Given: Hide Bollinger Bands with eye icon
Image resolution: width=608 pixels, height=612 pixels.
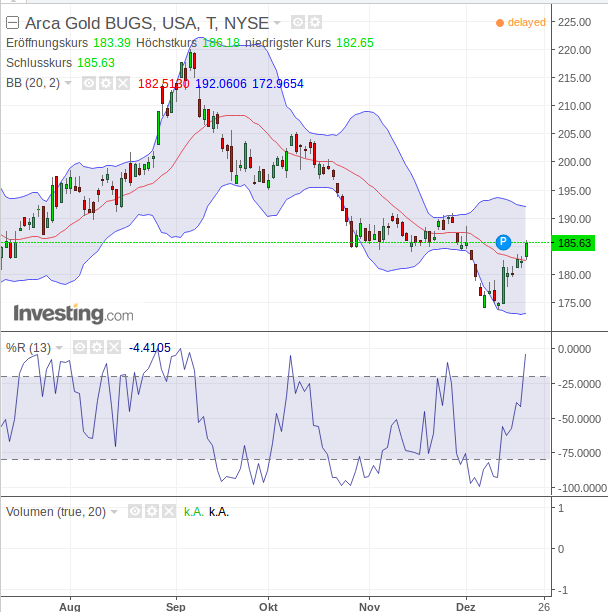Looking at the screenshot, I should 89,83.
